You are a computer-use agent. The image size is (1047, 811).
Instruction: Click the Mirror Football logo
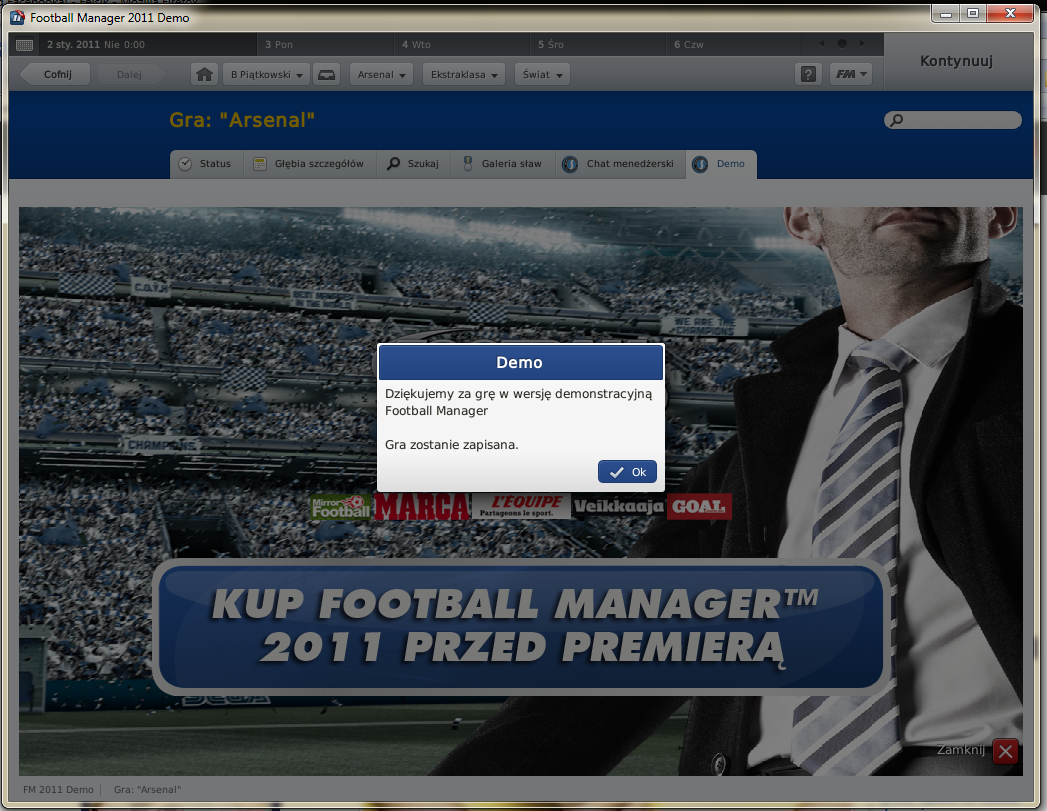(341, 507)
